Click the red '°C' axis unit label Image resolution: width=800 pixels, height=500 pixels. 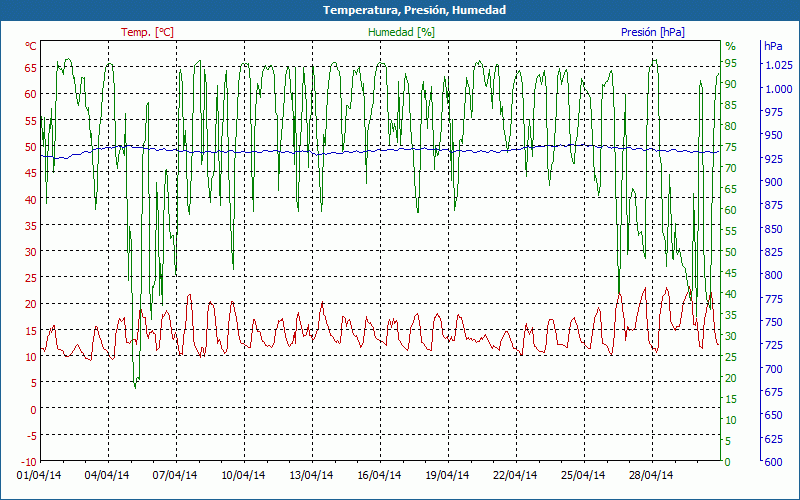coord(31,46)
